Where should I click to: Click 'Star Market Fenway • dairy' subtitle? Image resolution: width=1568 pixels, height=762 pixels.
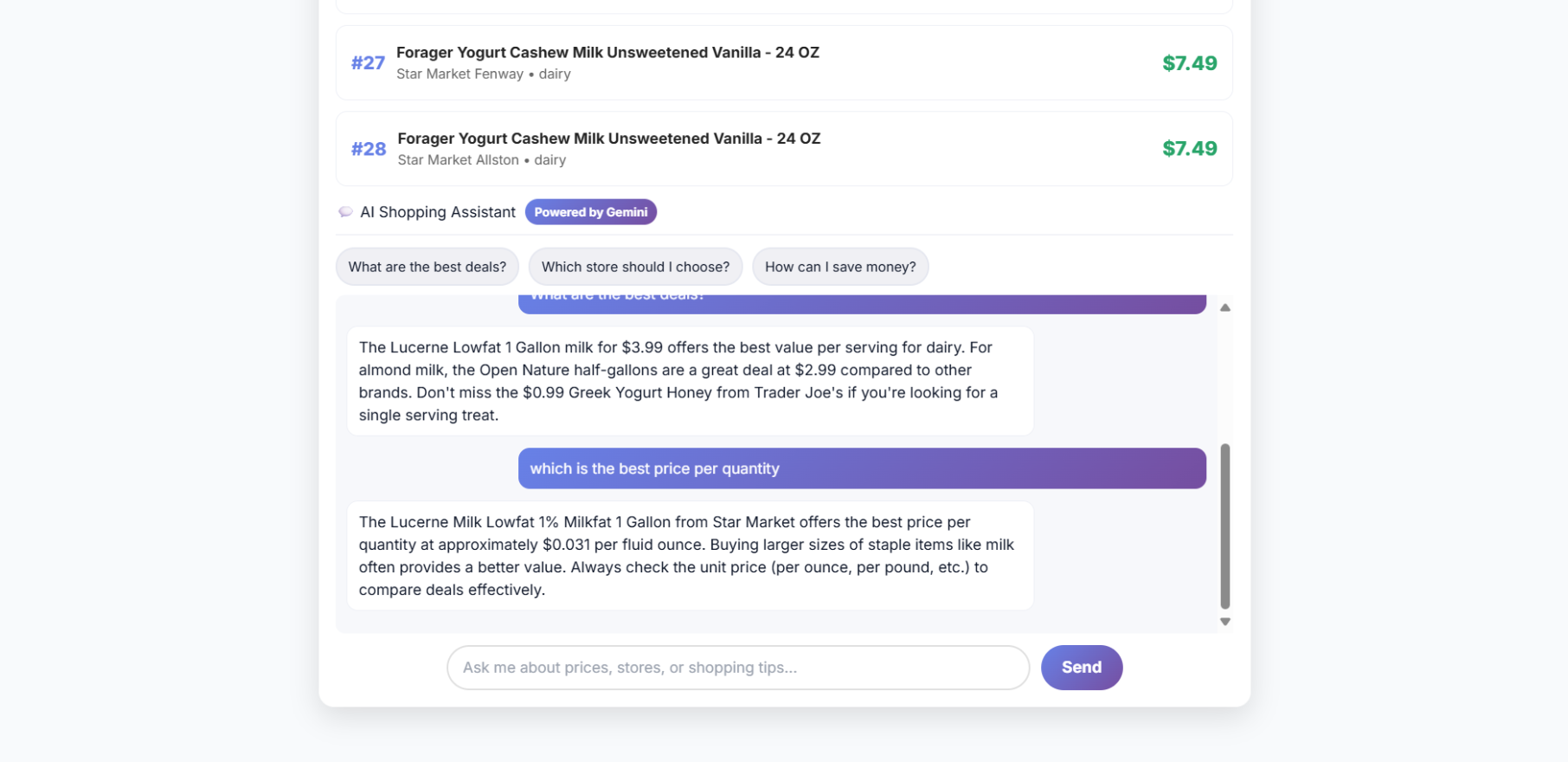[x=483, y=74]
